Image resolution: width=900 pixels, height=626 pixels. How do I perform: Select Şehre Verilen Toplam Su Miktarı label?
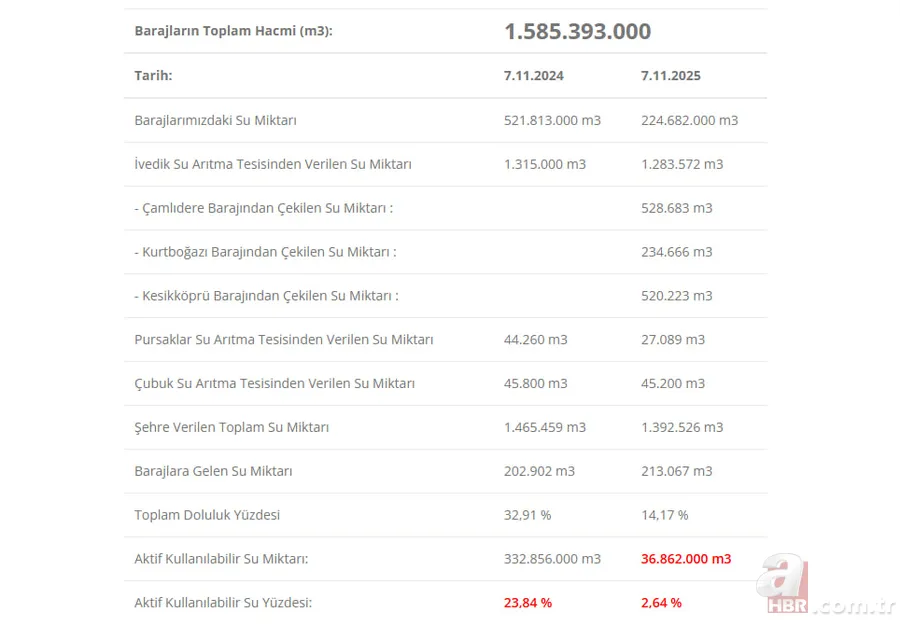(231, 427)
